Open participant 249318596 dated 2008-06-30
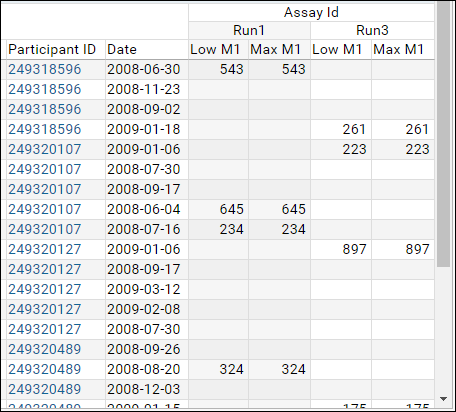456x412 pixels. (x=45, y=69)
